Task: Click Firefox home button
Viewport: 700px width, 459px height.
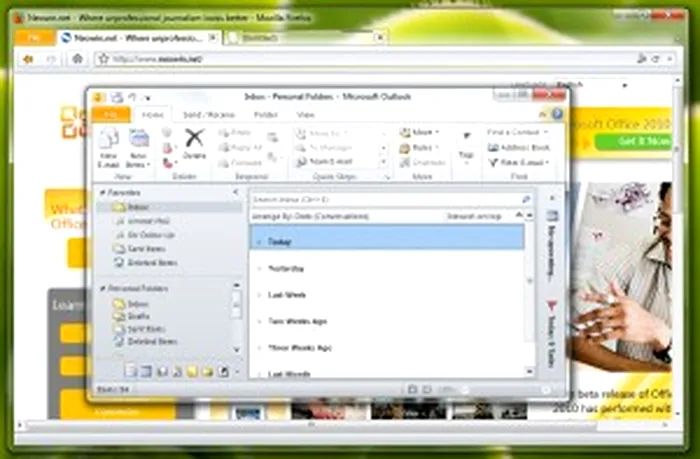Action: (x=78, y=59)
